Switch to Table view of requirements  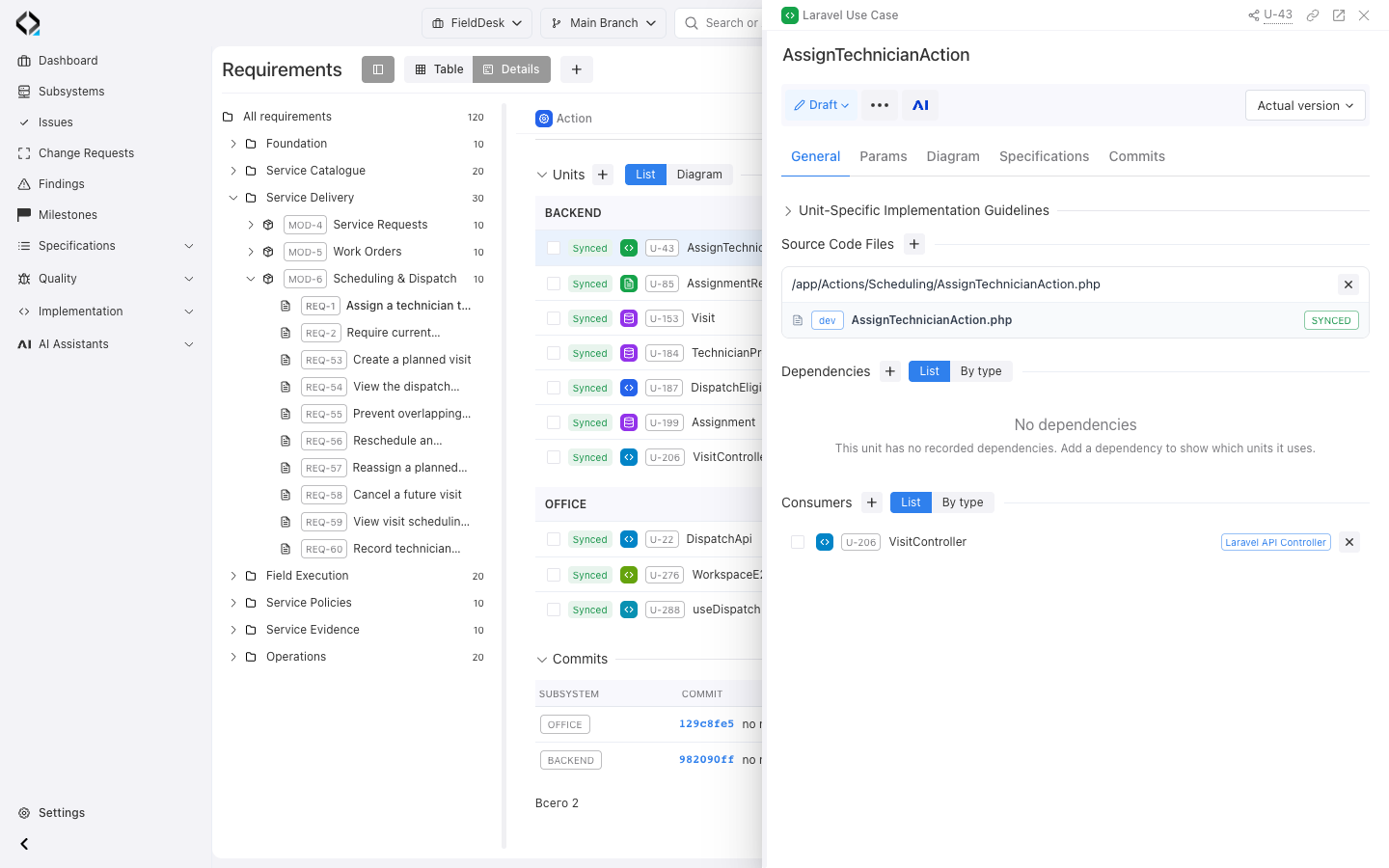coord(439,69)
